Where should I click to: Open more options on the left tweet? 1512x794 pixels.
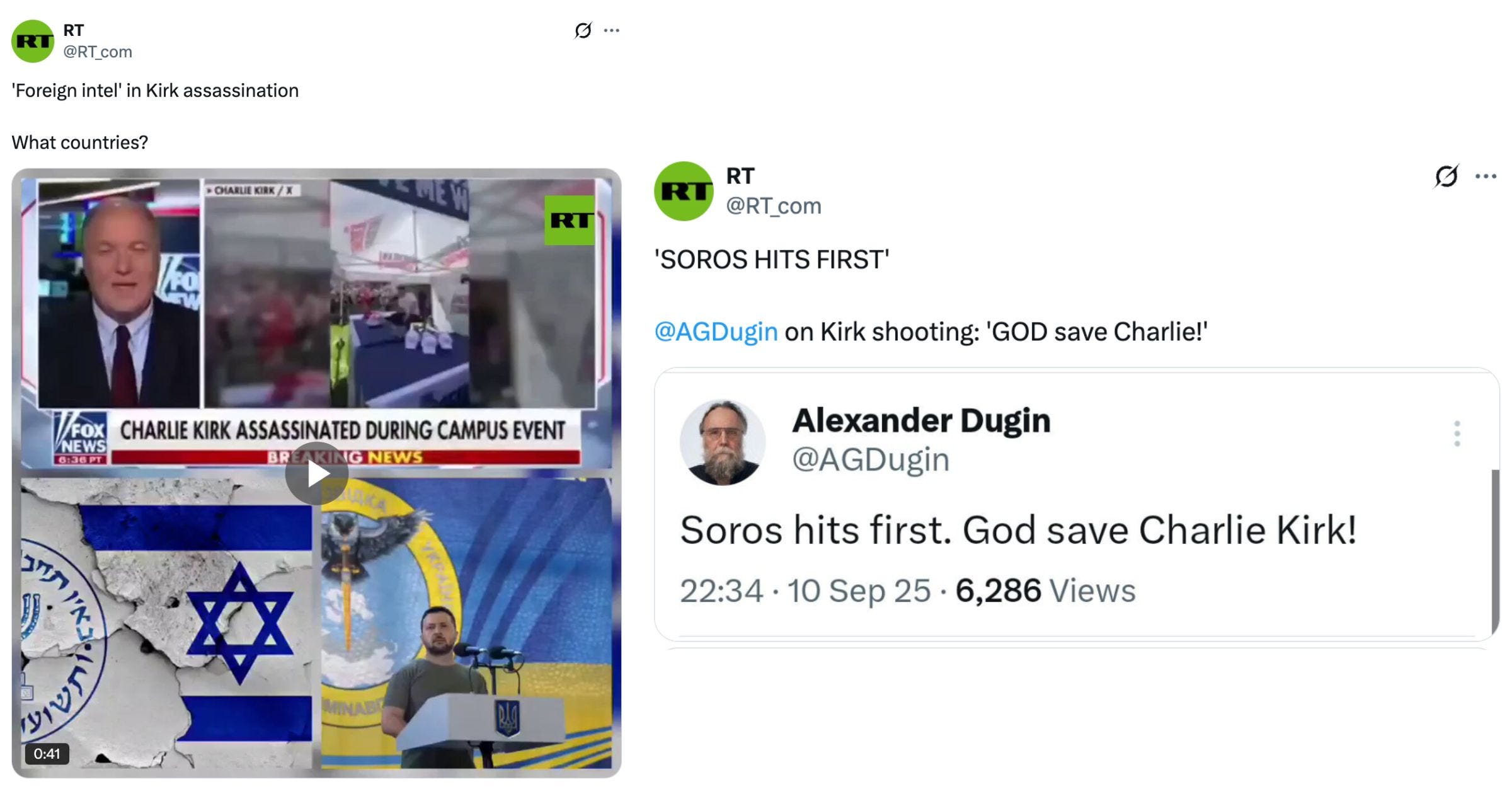click(612, 30)
